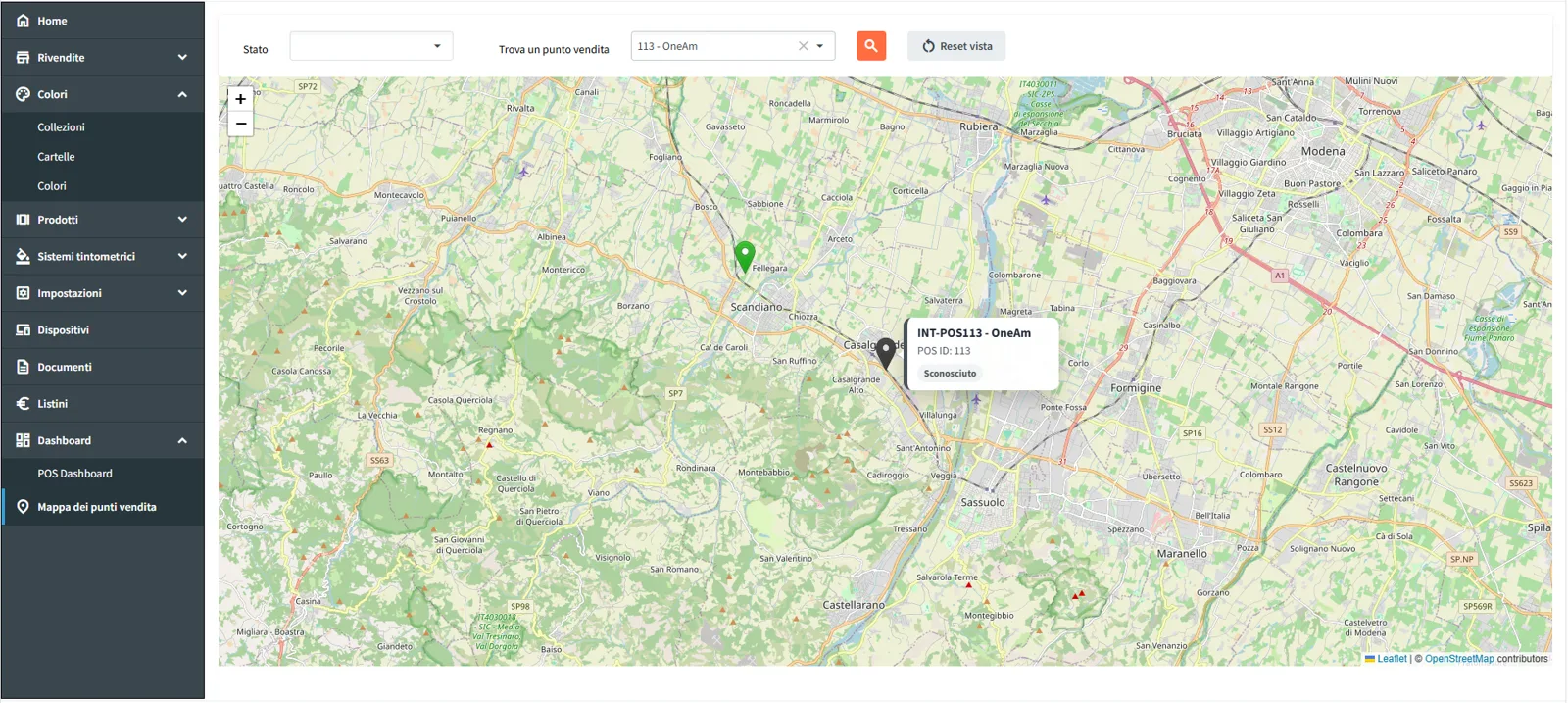
Task: Select the dark map marker near Casalgrande
Action: point(886,353)
